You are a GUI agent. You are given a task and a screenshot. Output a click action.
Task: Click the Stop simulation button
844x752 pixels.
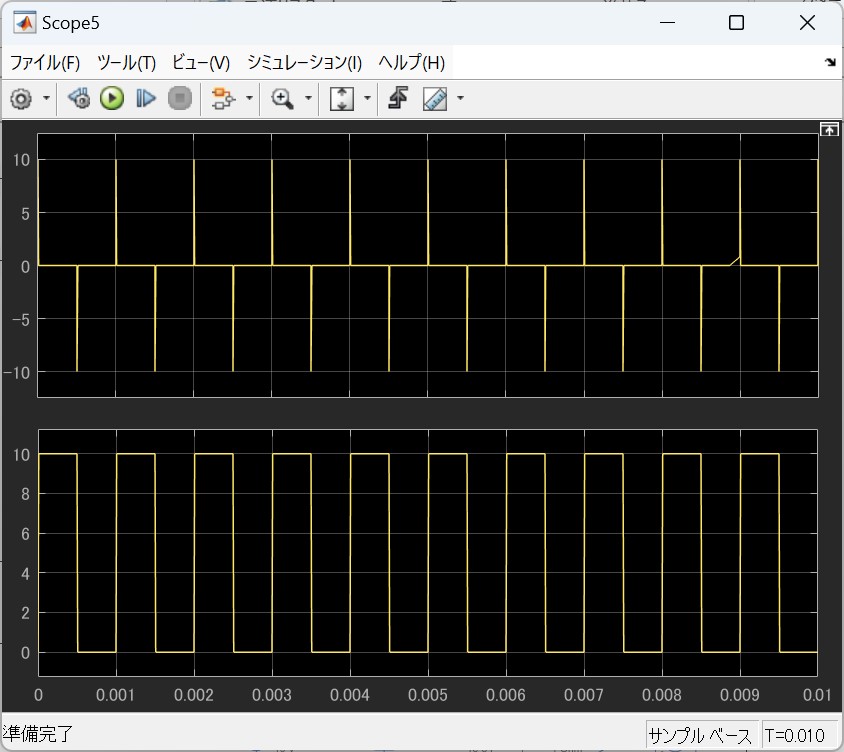click(179, 98)
